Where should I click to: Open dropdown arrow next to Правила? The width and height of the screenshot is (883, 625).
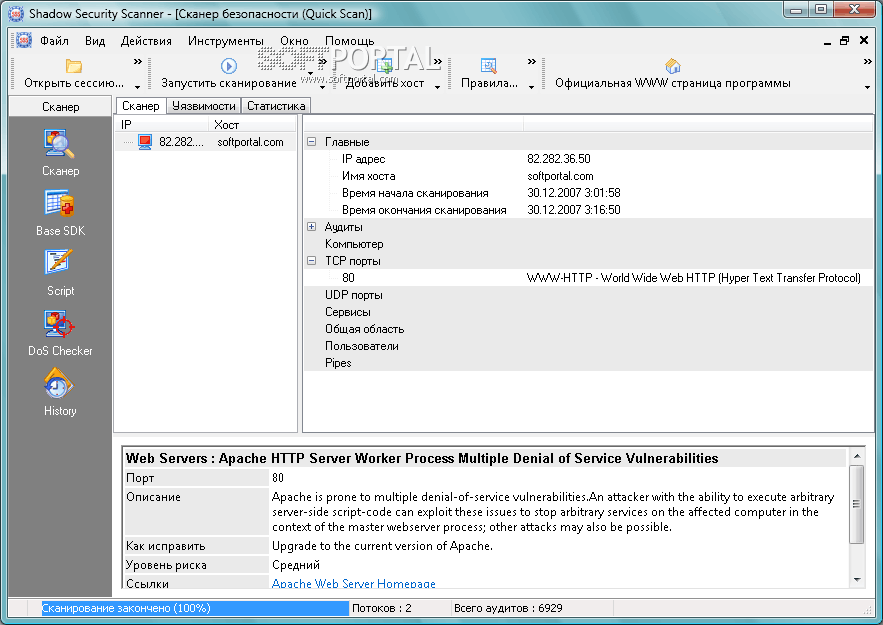[531, 87]
